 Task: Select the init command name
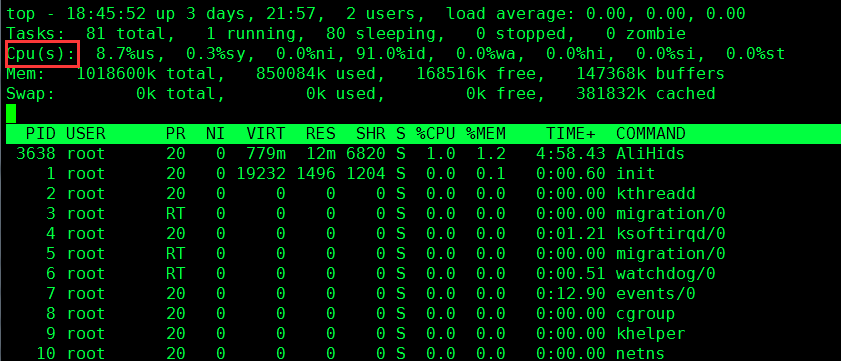tap(636, 174)
